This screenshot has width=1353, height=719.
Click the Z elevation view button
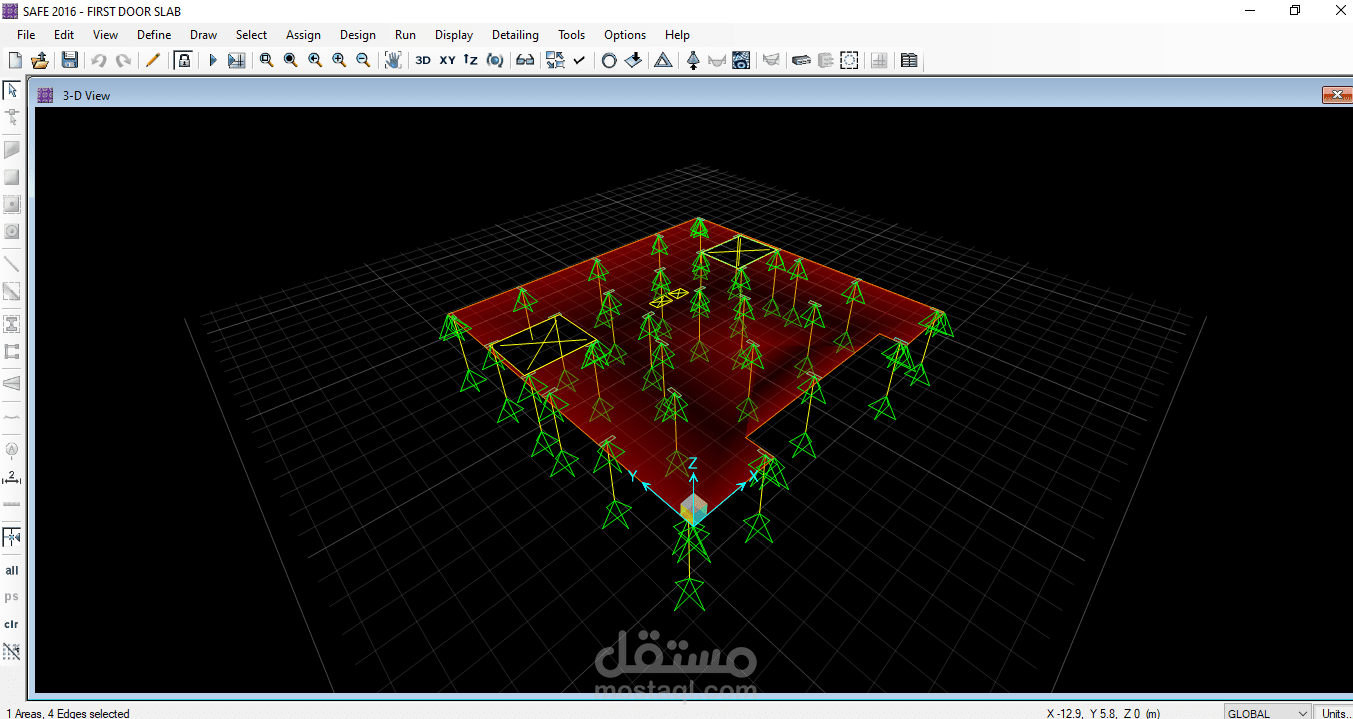coord(471,60)
